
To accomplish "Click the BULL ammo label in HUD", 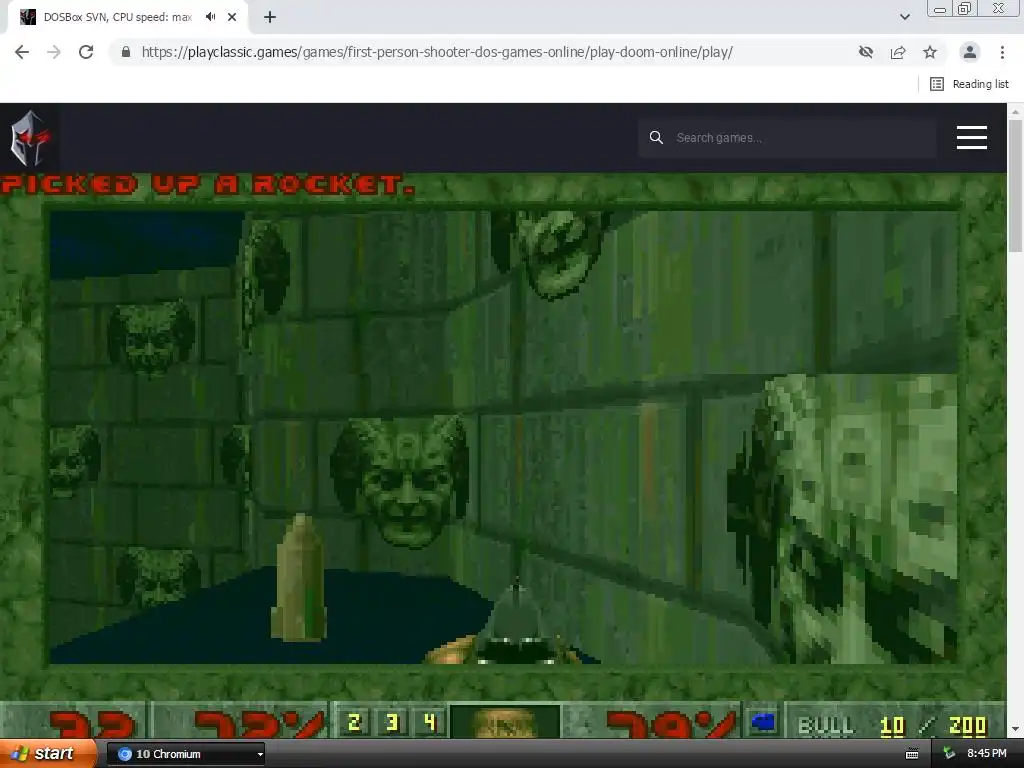I will point(826,726).
